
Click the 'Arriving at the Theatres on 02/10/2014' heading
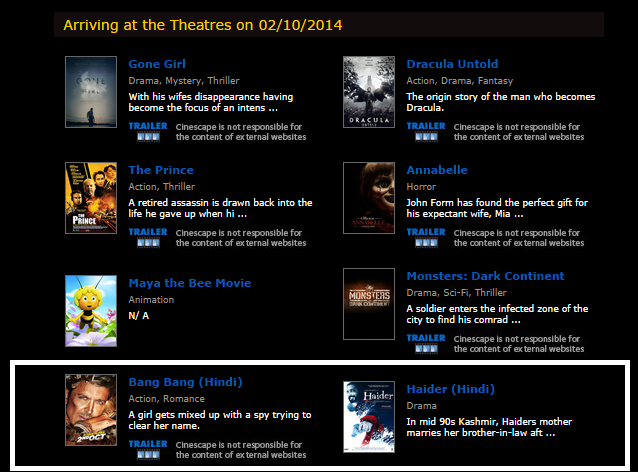203,25
